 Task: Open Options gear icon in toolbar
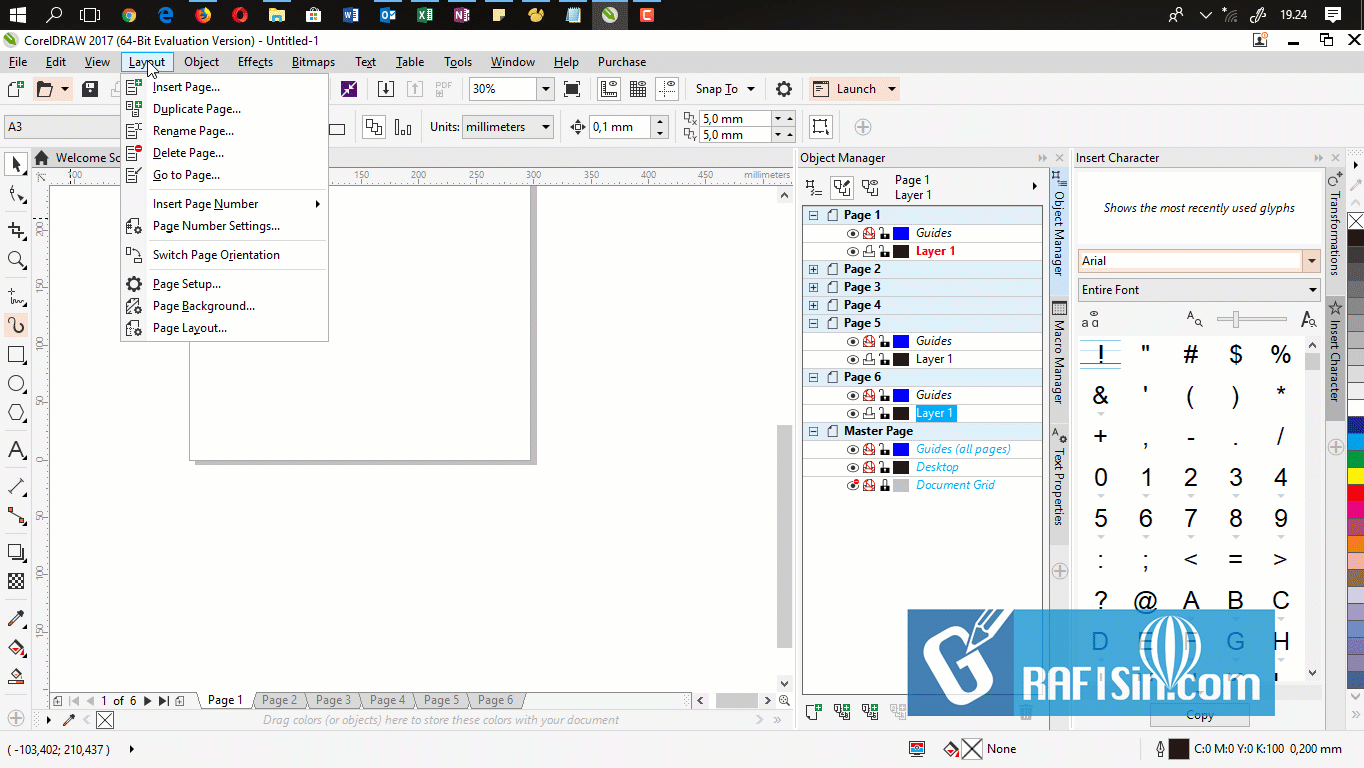(784, 89)
